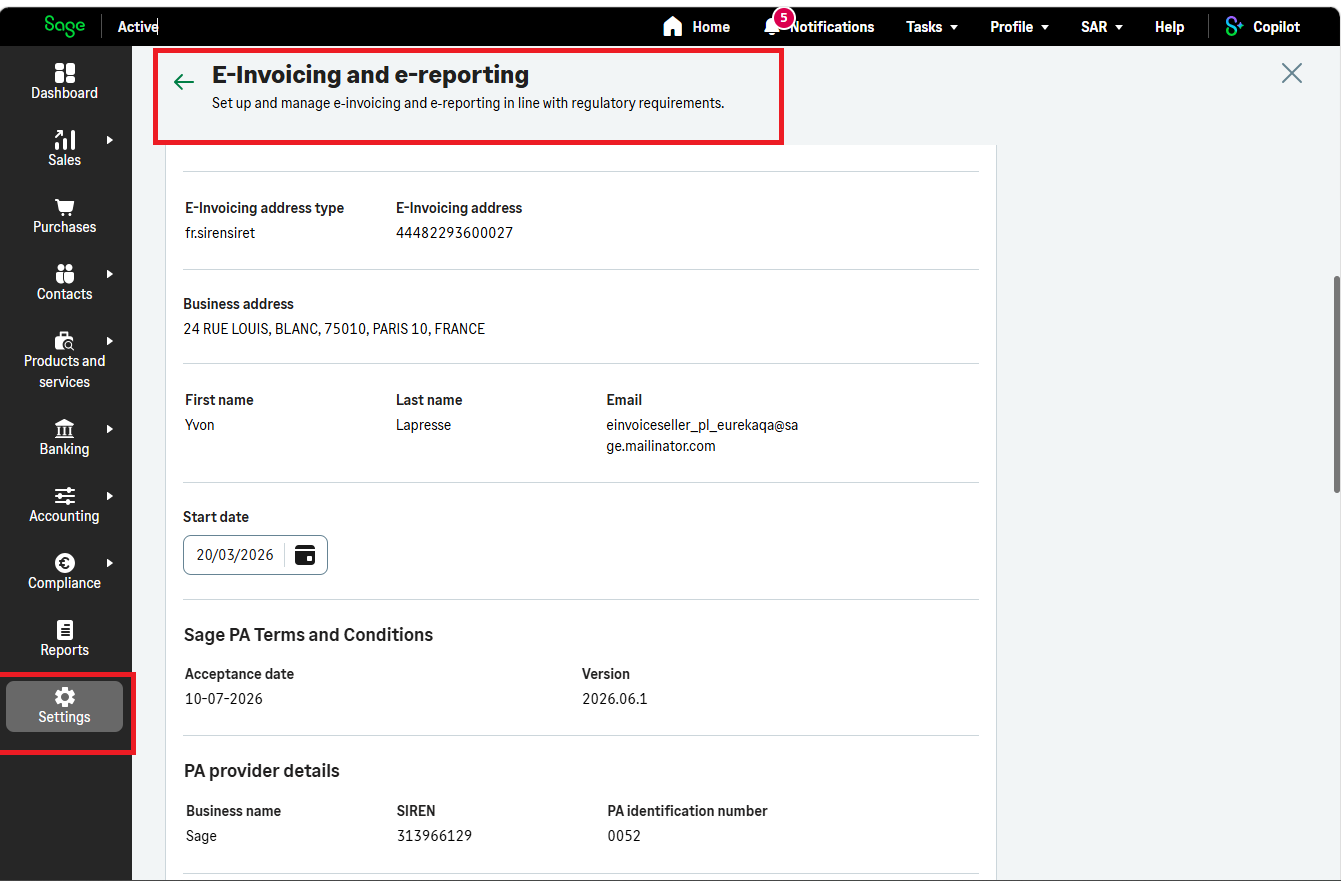Open the SAR dropdown

[1102, 27]
